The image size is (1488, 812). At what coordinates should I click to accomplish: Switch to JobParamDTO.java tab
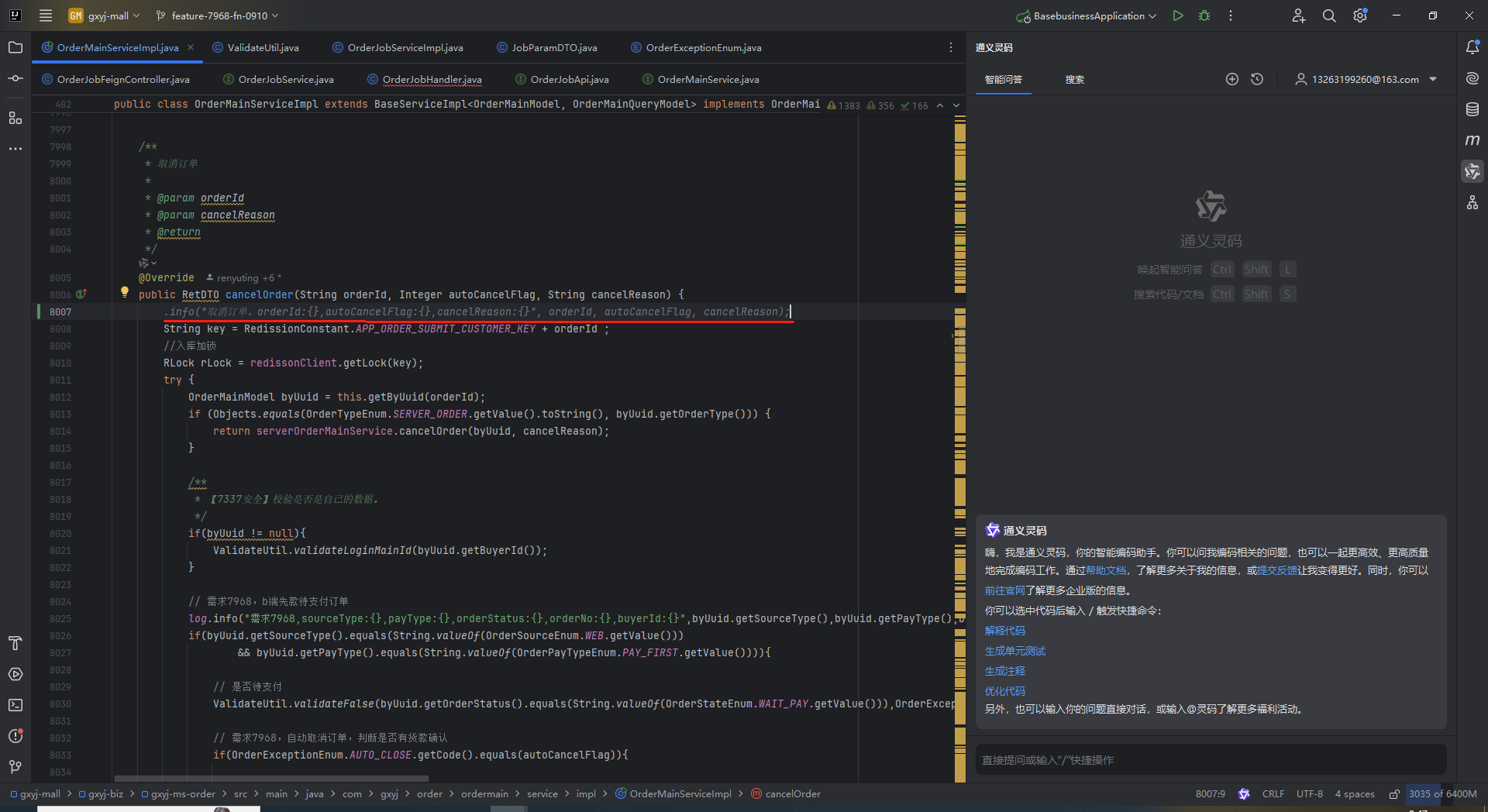pyautogui.click(x=547, y=47)
